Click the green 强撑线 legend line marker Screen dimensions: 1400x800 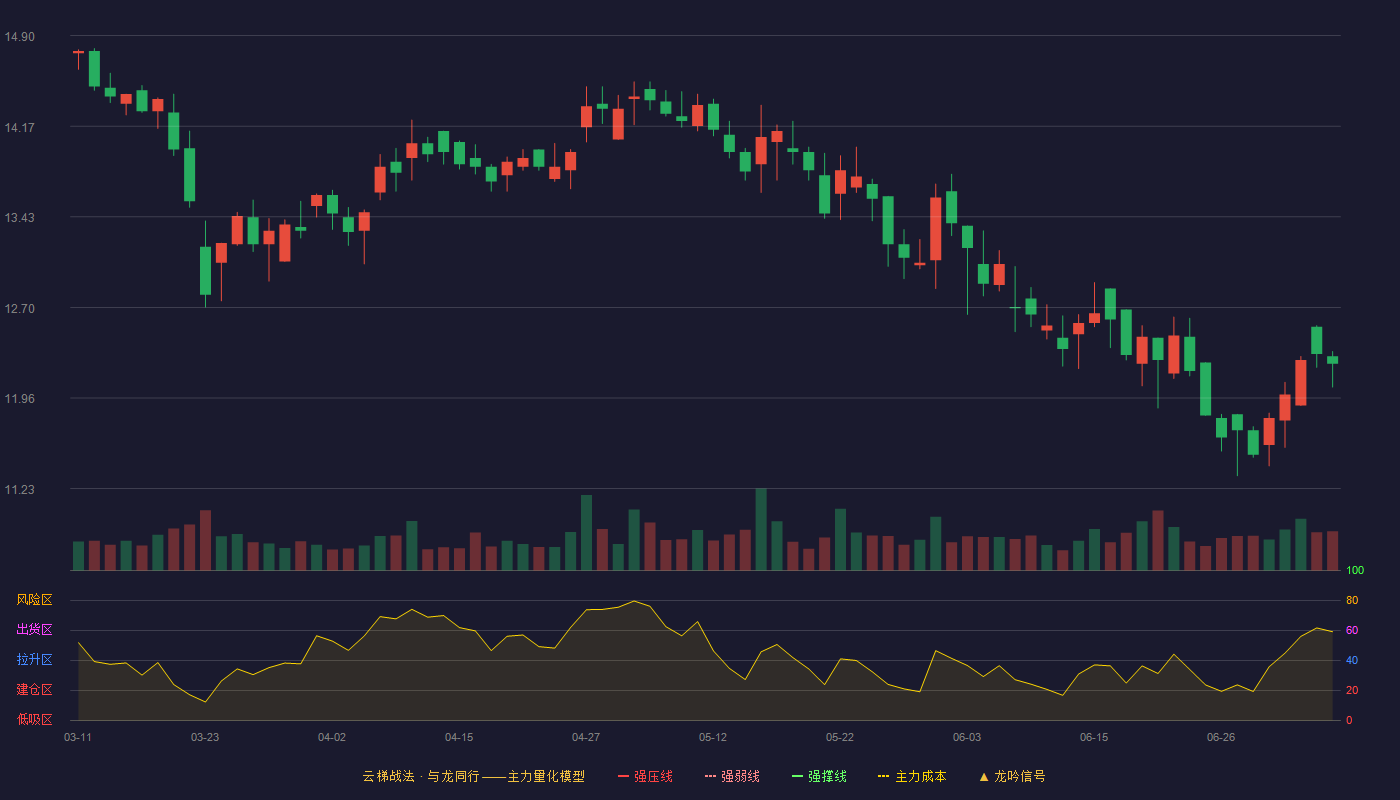797,776
